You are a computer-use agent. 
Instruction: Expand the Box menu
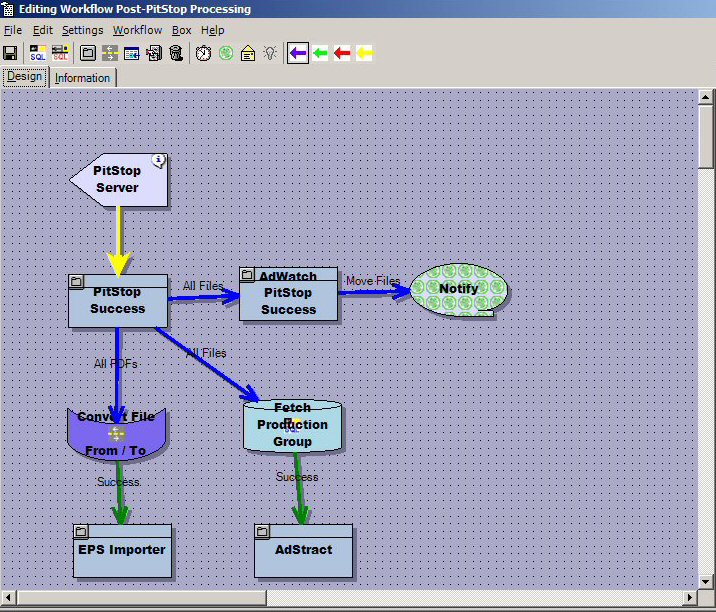tap(181, 30)
